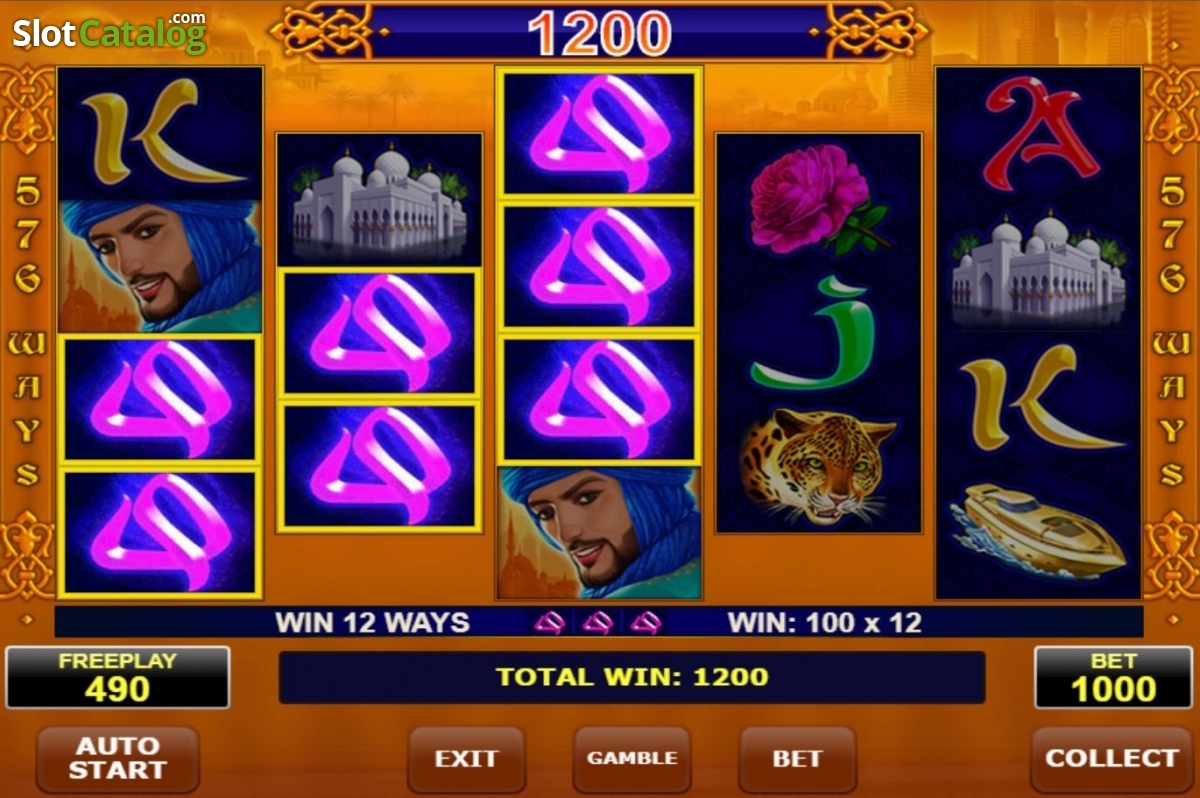
Task: Click the TOTAL WIN 1200 message bar
Action: [x=632, y=677]
